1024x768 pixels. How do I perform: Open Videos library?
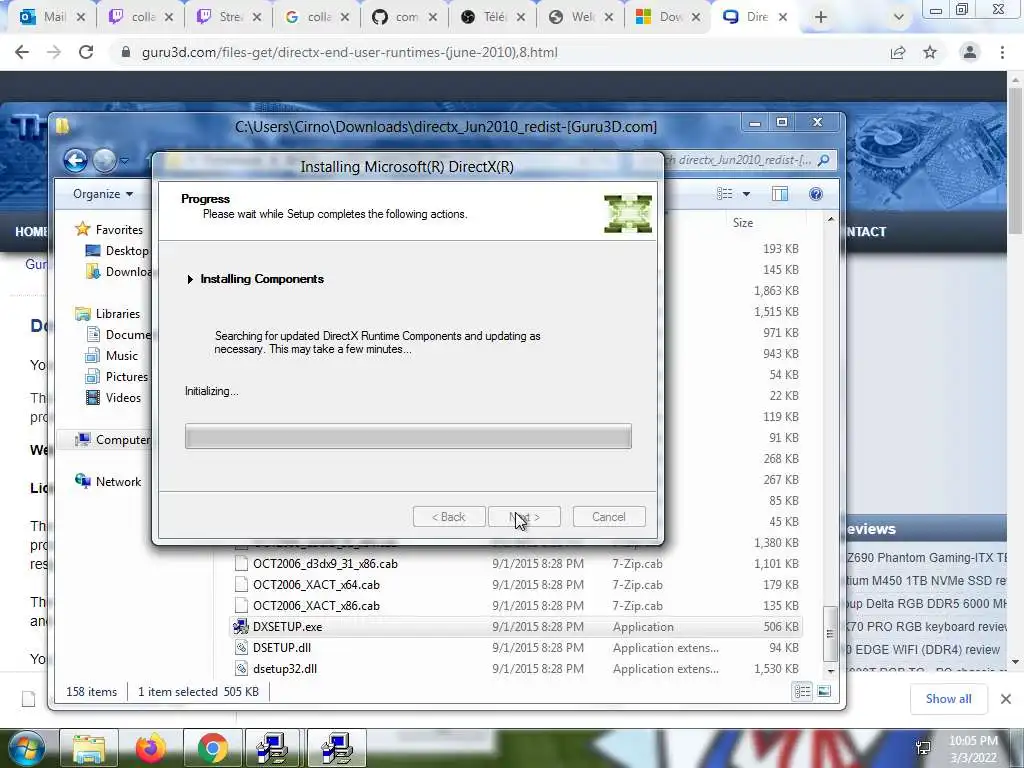click(113, 398)
